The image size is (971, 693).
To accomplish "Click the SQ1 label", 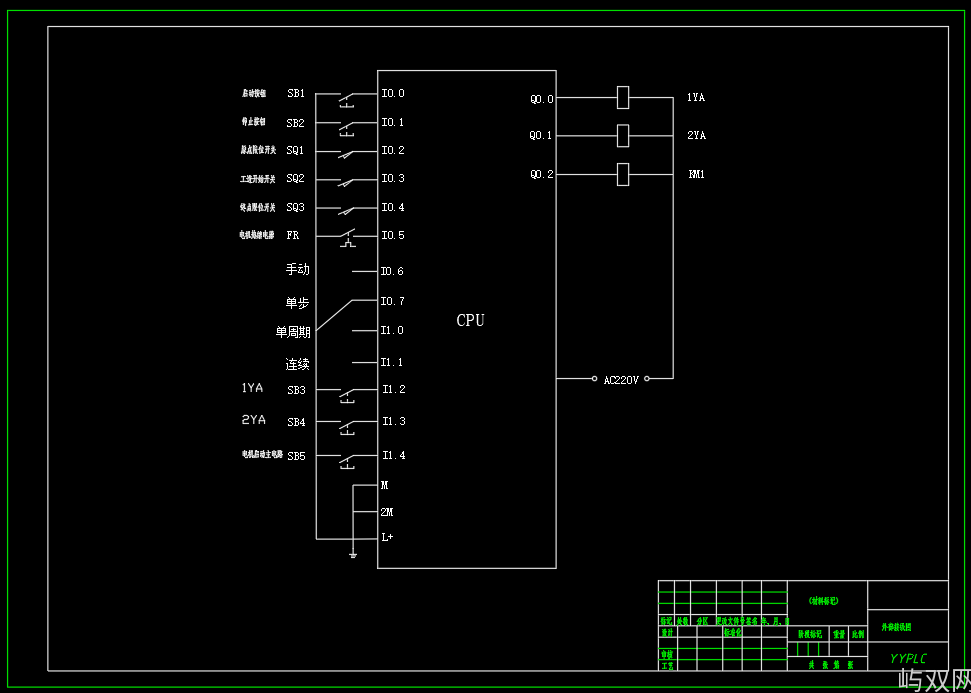I will coord(295,150).
